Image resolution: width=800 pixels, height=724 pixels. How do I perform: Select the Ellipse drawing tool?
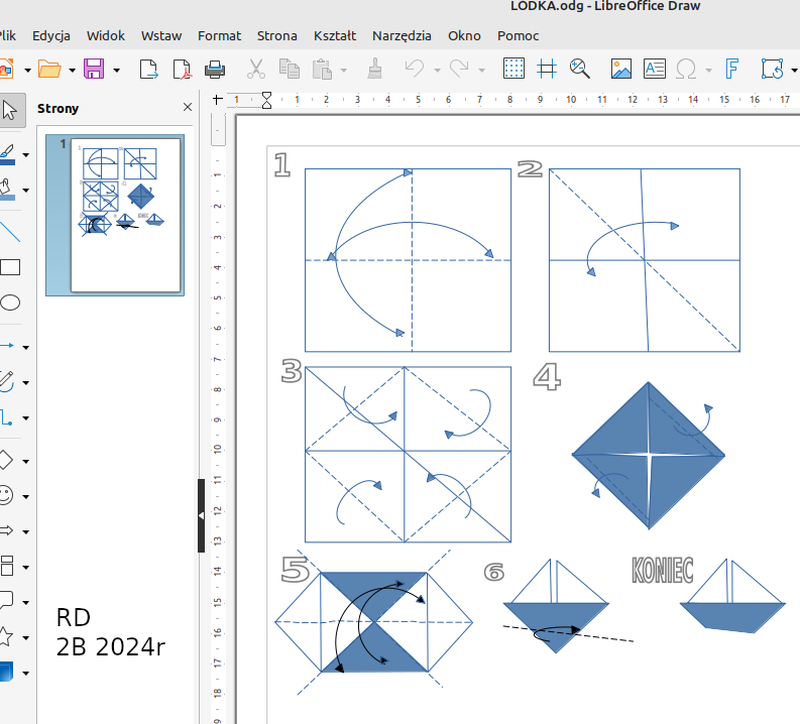pyautogui.click(x=10, y=303)
